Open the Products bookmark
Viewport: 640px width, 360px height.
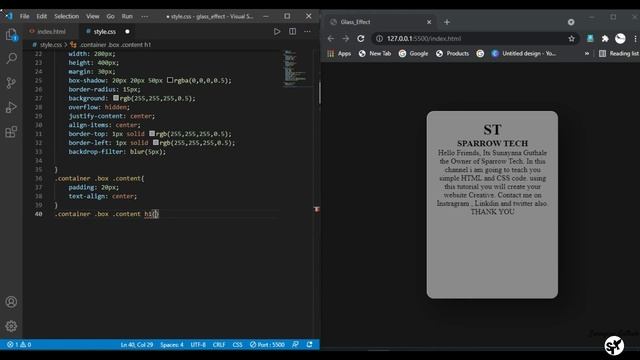click(x=452, y=53)
